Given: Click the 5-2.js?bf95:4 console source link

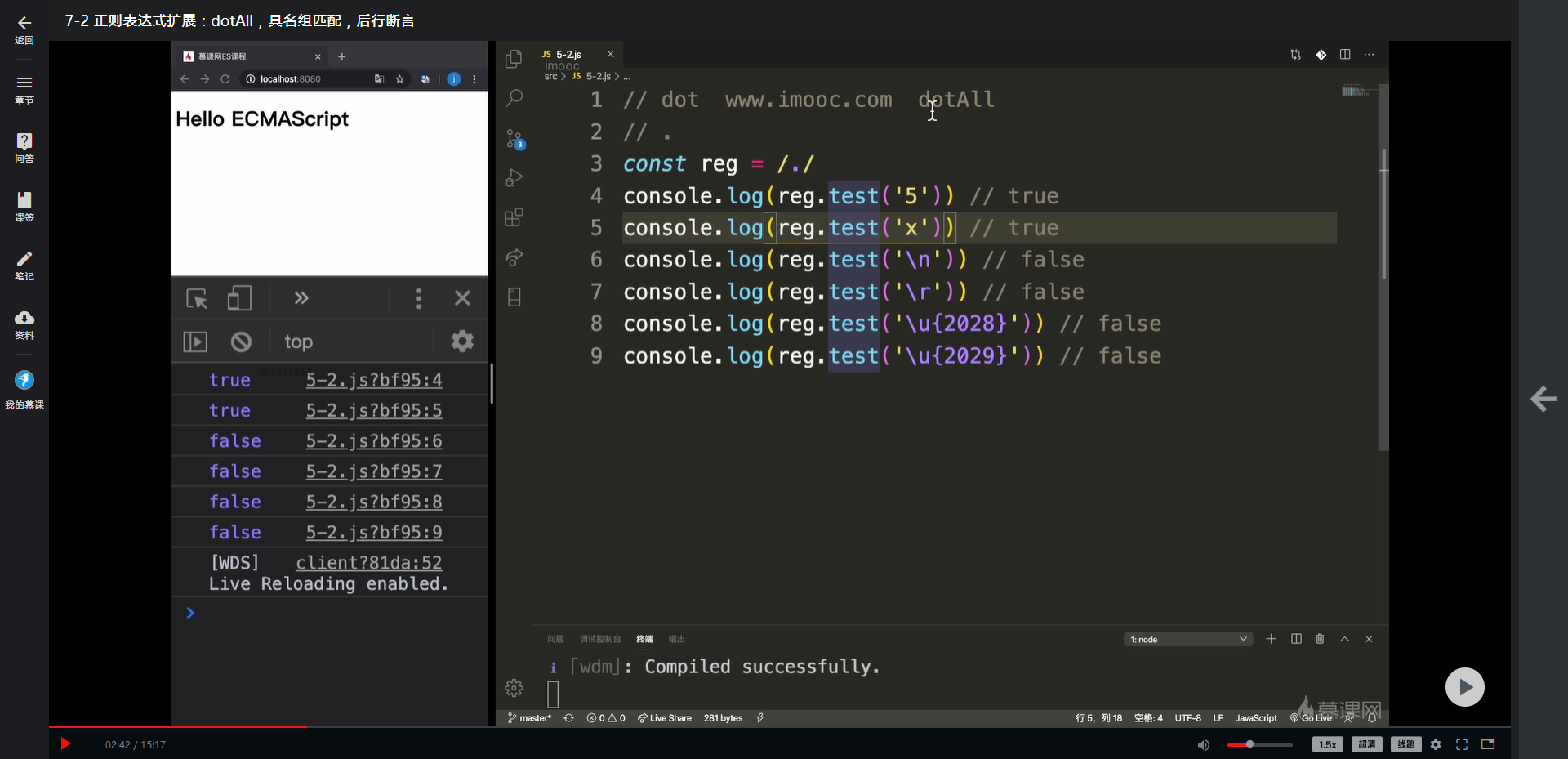Looking at the screenshot, I should click(x=374, y=380).
